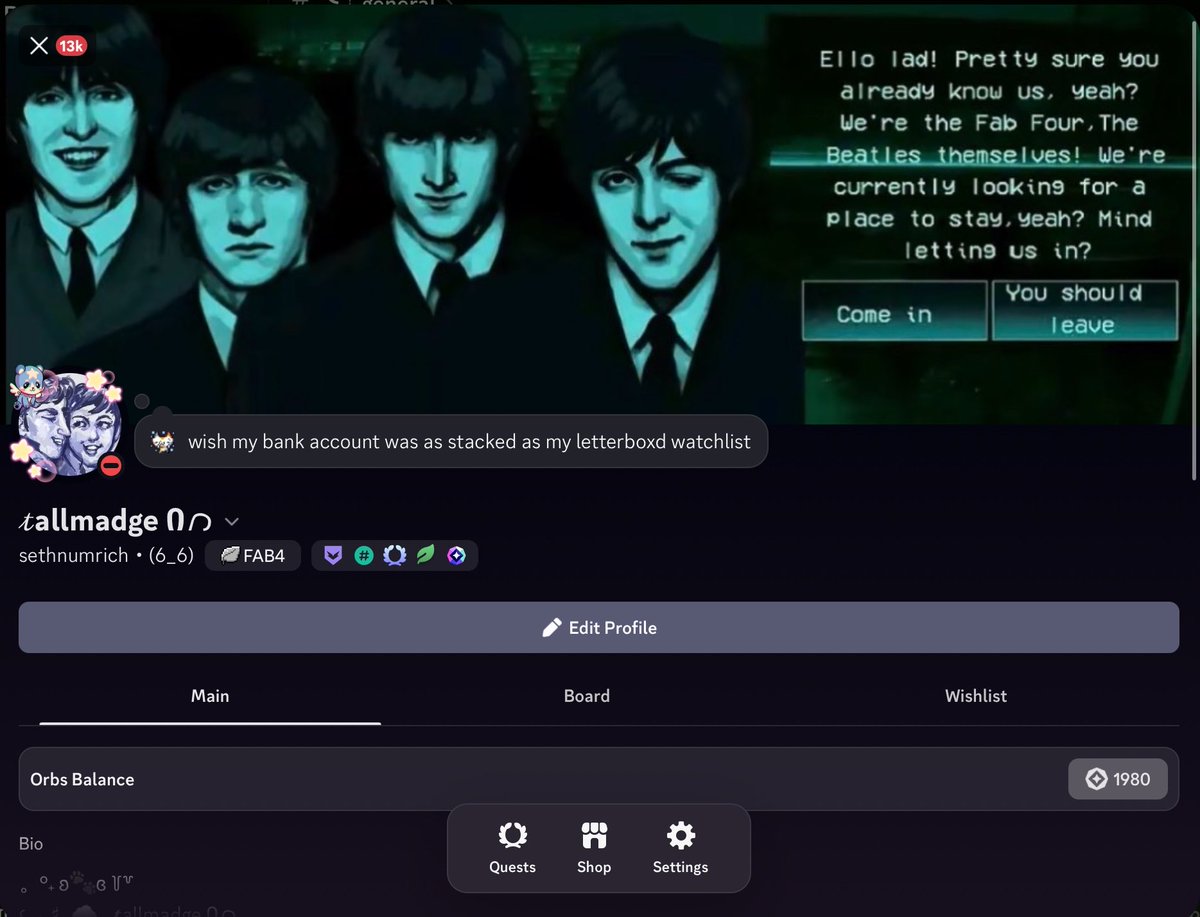The width and height of the screenshot is (1200, 917).
Task: Click the purple Orbs badge
Action: 456,556
